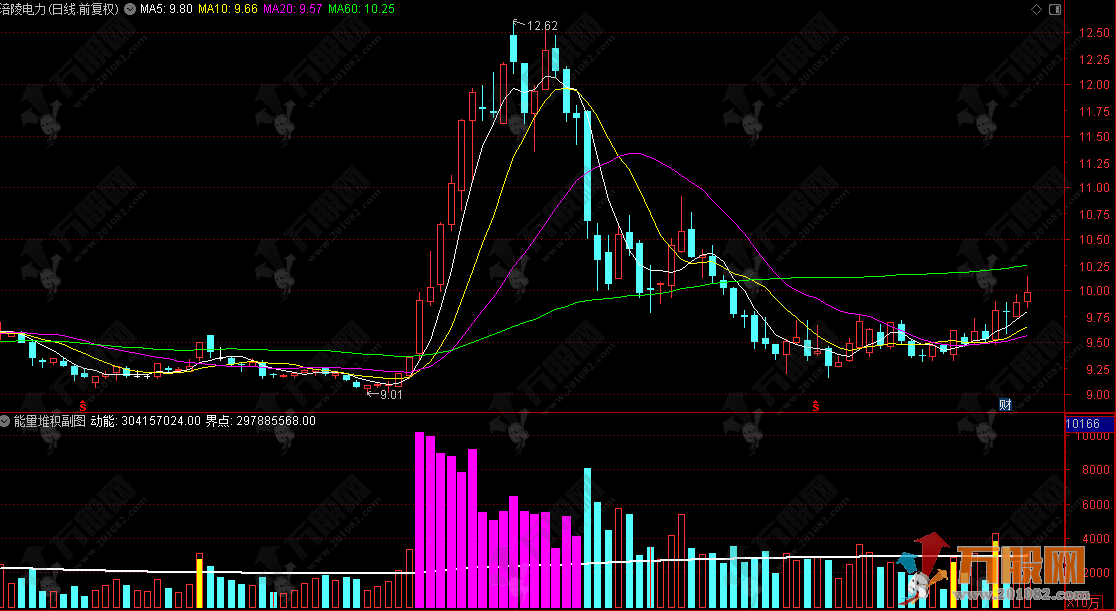This screenshot has height=611, width=1116.
Task: Click the 12.62 high price flag
Action: pos(537,25)
